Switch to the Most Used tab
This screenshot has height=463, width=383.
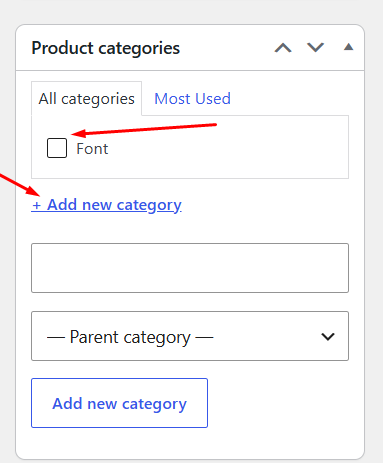[x=192, y=99]
